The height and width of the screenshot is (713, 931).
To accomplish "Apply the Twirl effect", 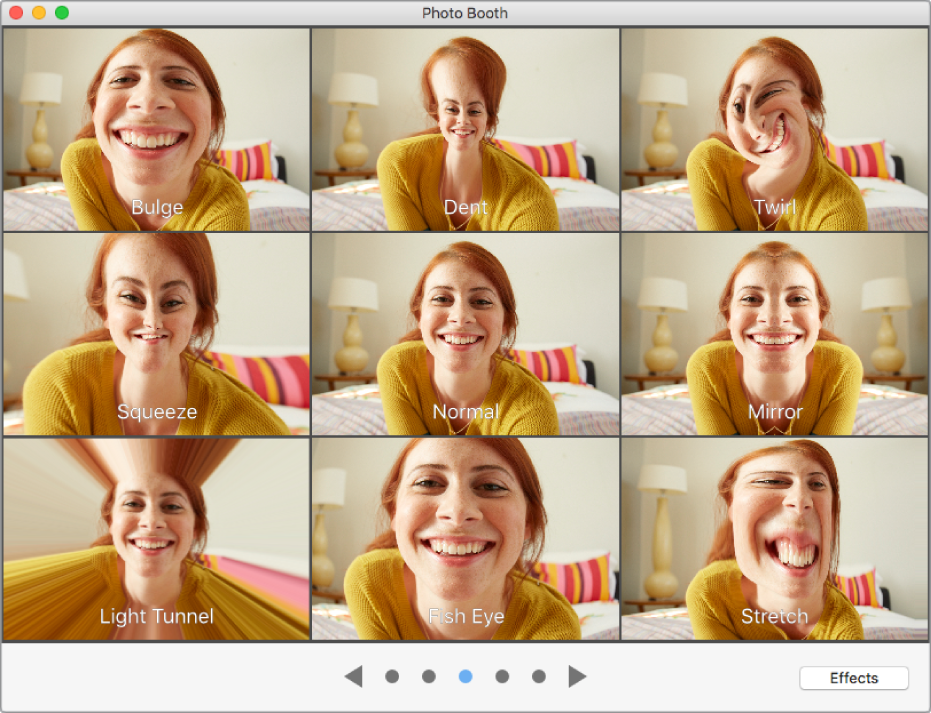I will pyautogui.click(x=774, y=130).
